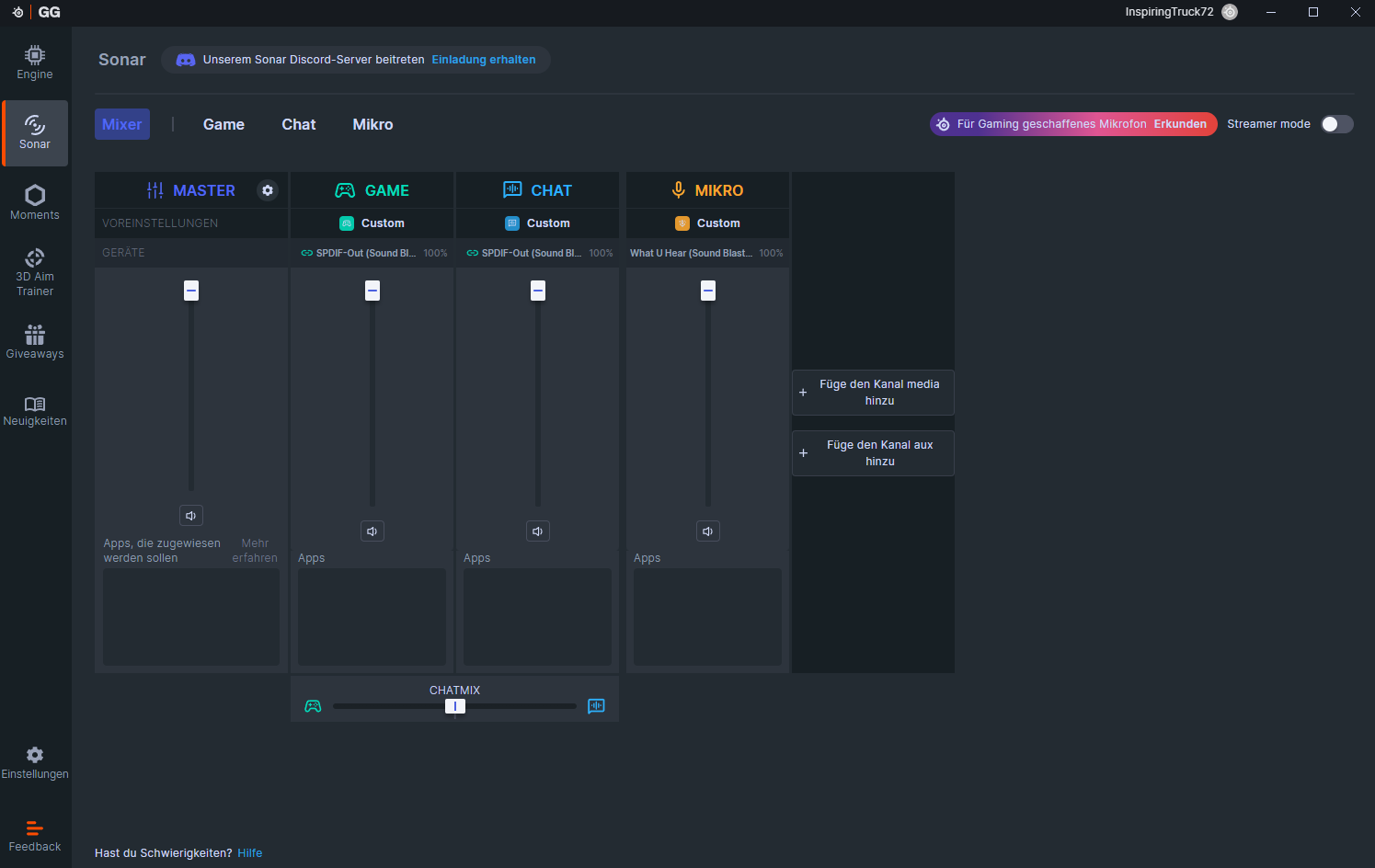Switch to the Game tab

pos(223,124)
